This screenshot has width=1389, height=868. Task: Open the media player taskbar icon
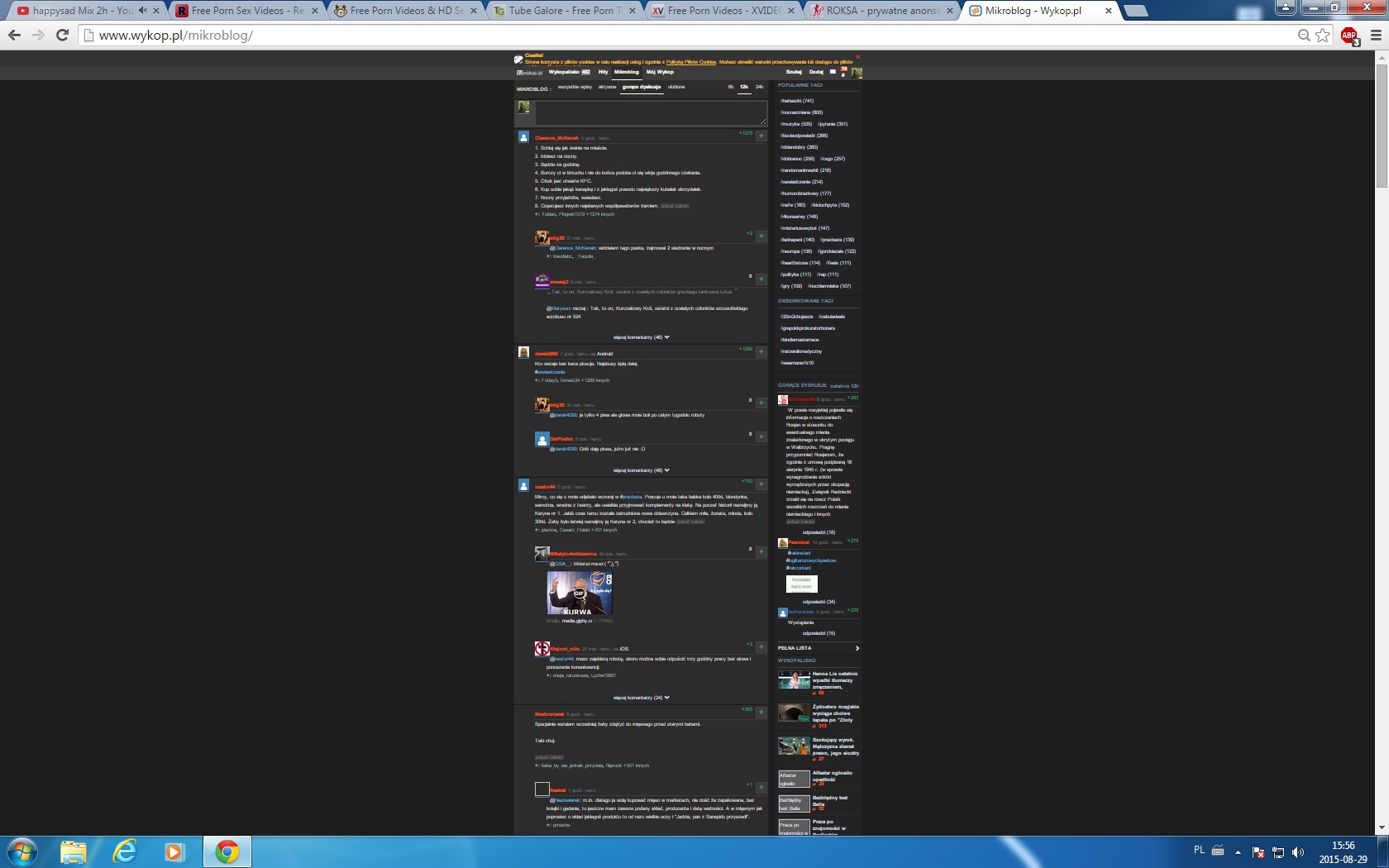click(x=174, y=851)
